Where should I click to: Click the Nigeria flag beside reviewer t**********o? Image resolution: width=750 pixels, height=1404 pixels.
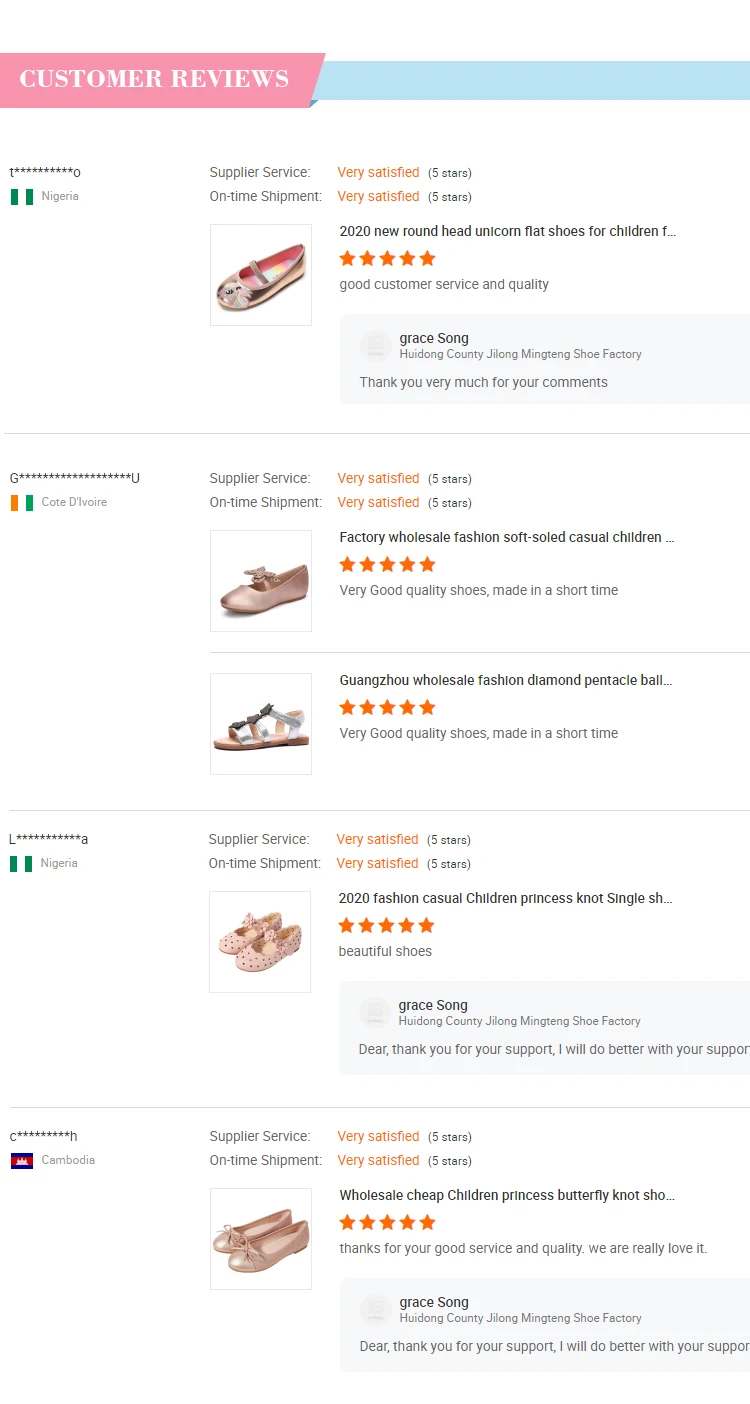[x=22, y=197]
